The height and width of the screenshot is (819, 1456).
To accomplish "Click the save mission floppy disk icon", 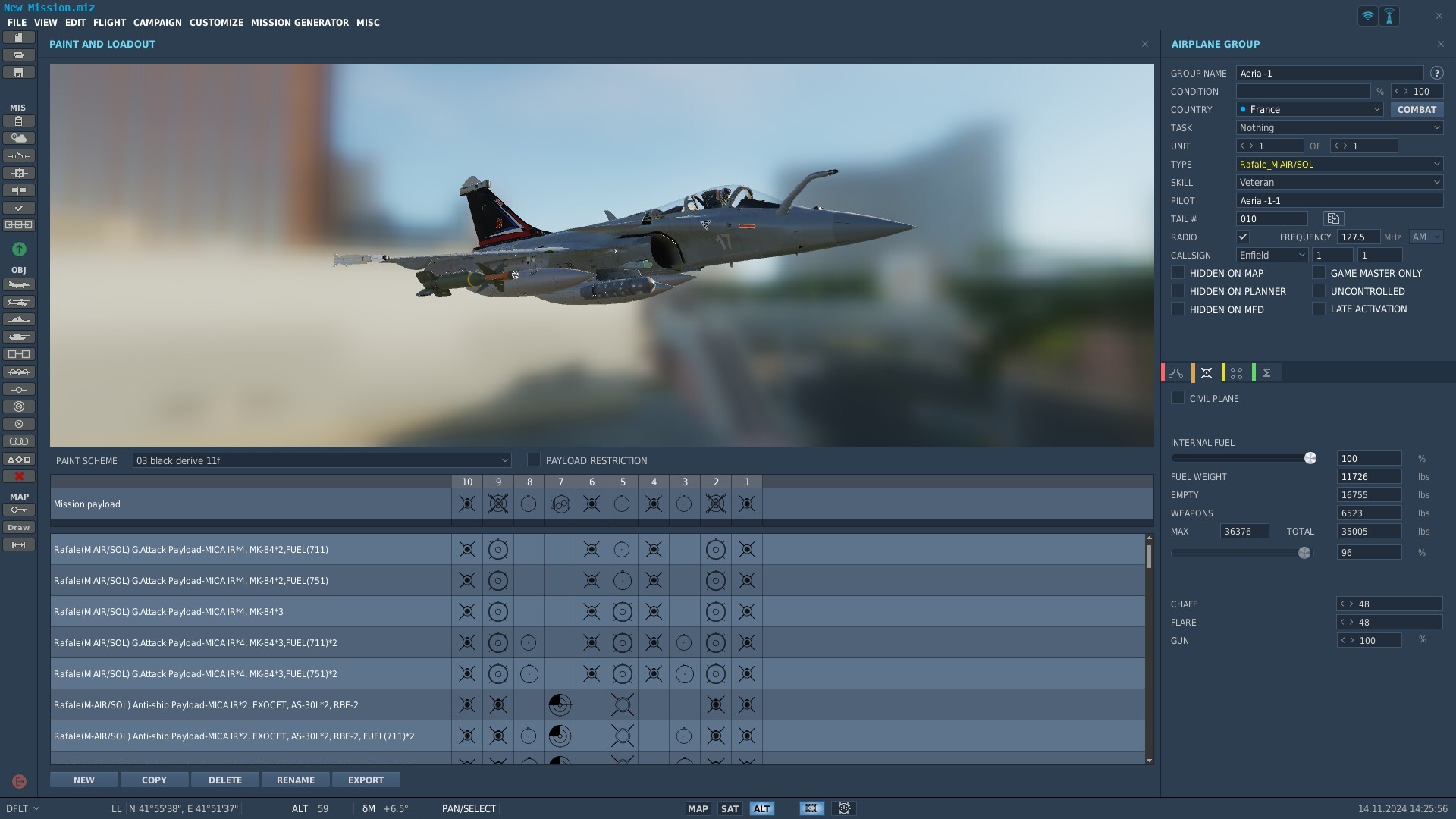I will (x=19, y=72).
